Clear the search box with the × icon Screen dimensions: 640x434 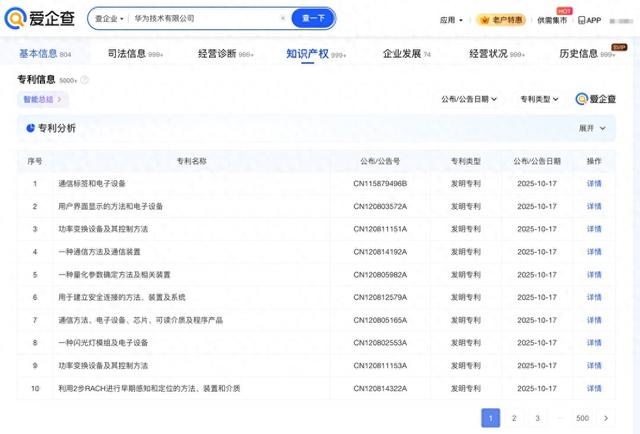(281, 19)
